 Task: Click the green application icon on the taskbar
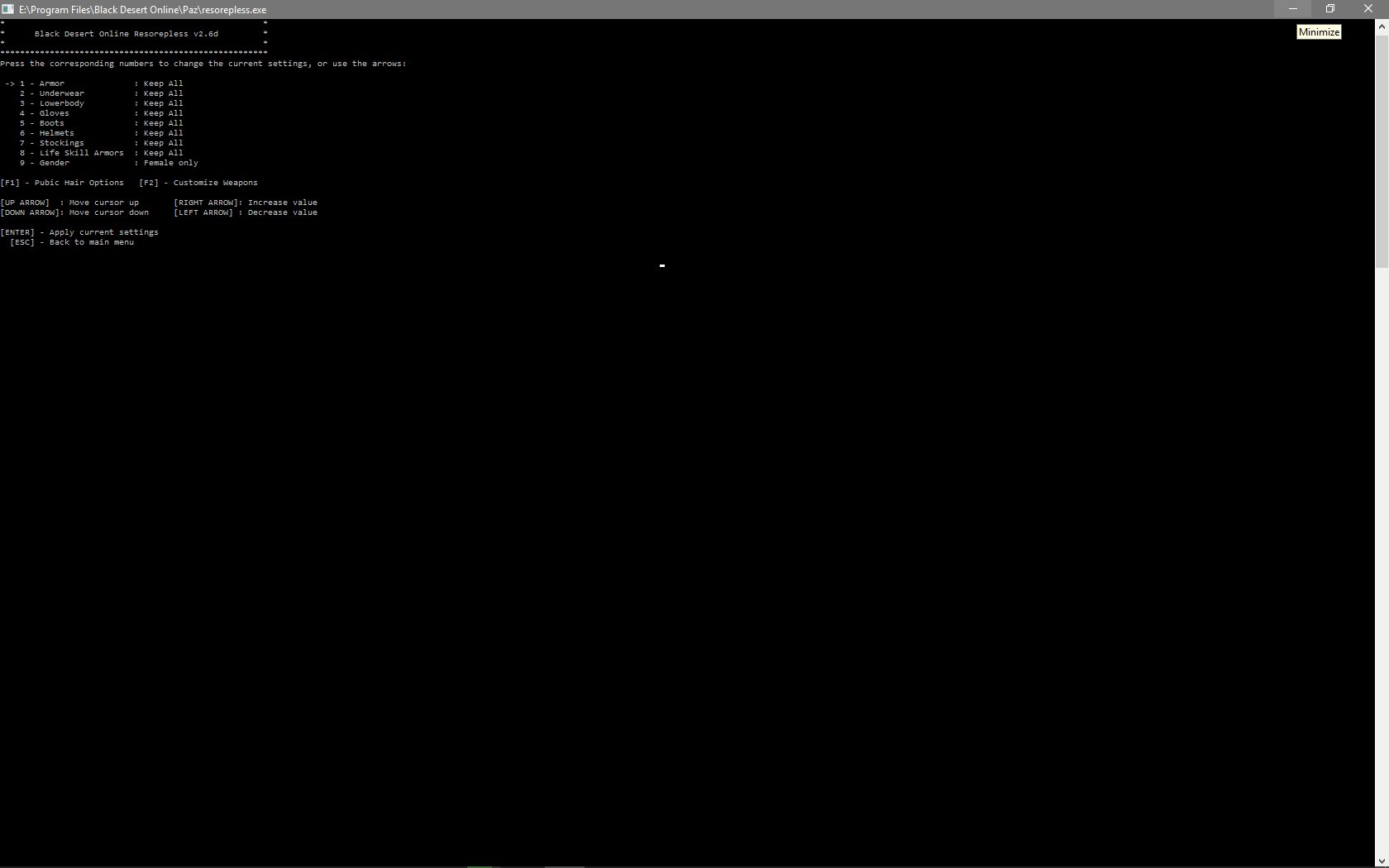480,866
